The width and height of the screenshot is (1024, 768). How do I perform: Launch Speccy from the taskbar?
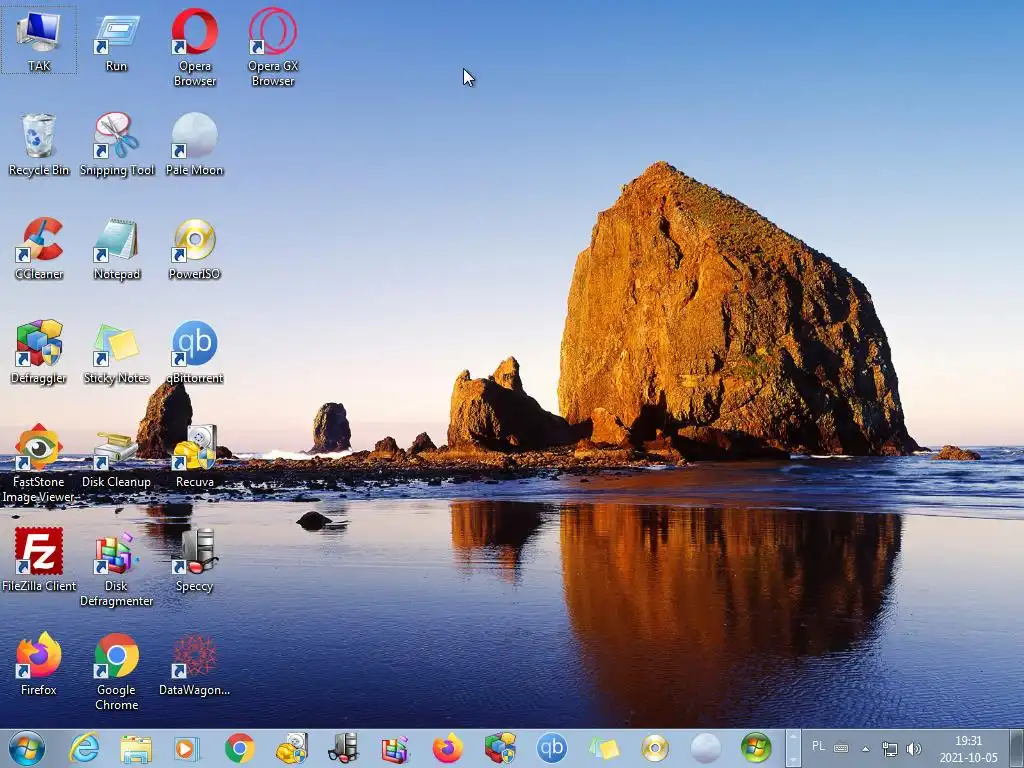click(x=343, y=748)
